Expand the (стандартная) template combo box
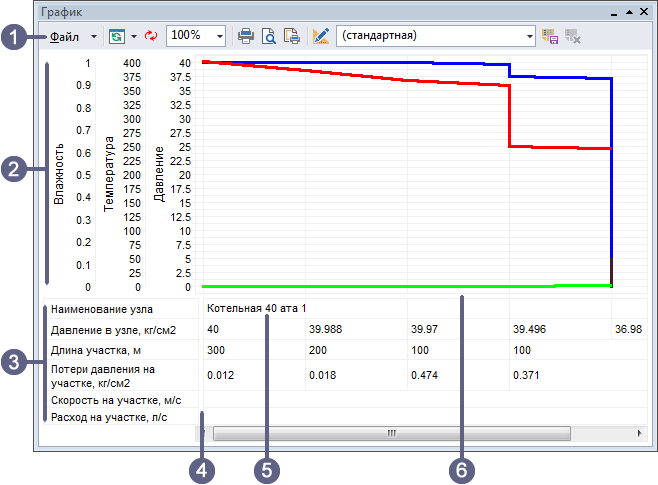Image resolution: width=658 pixels, height=485 pixels. pos(530,36)
